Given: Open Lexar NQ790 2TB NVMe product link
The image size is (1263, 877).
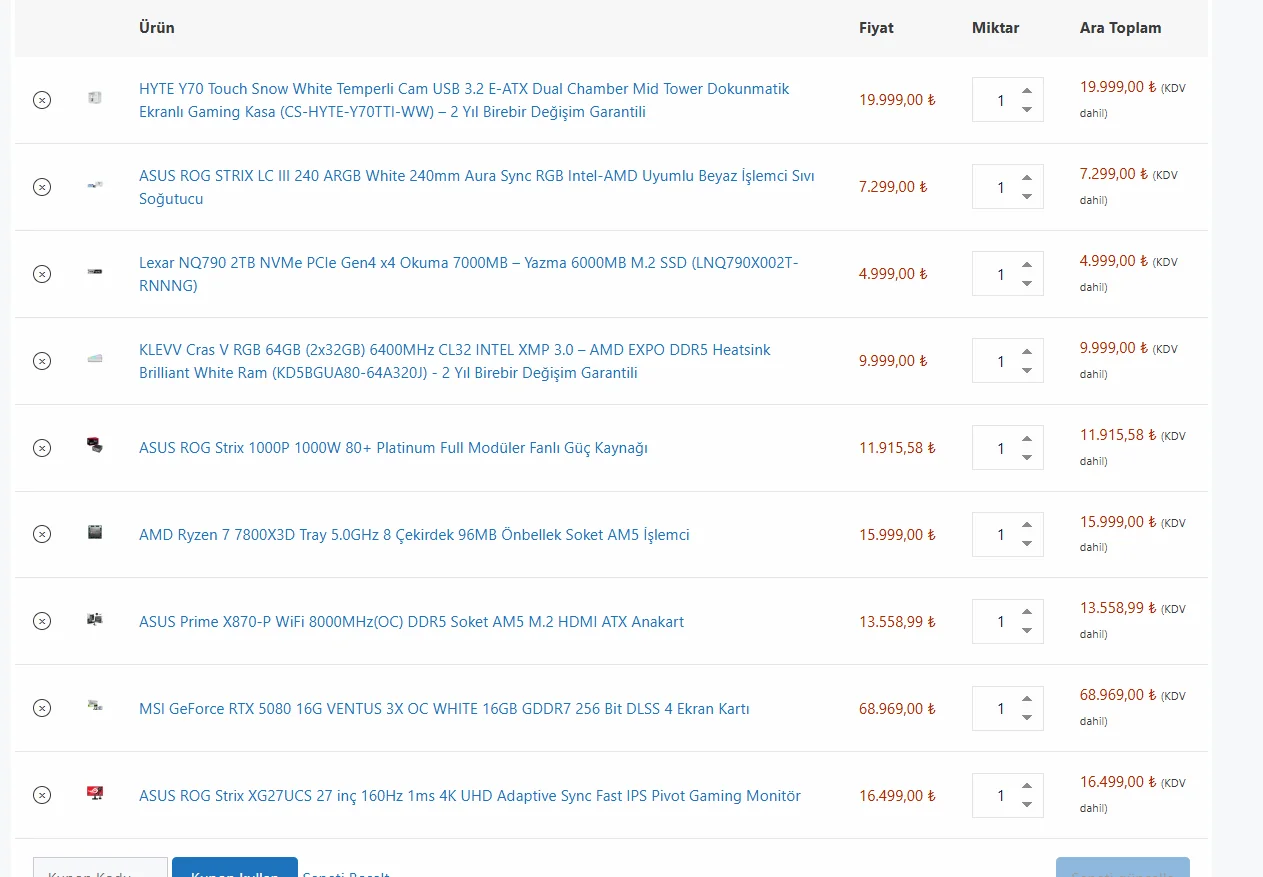Looking at the screenshot, I should [468, 274].
